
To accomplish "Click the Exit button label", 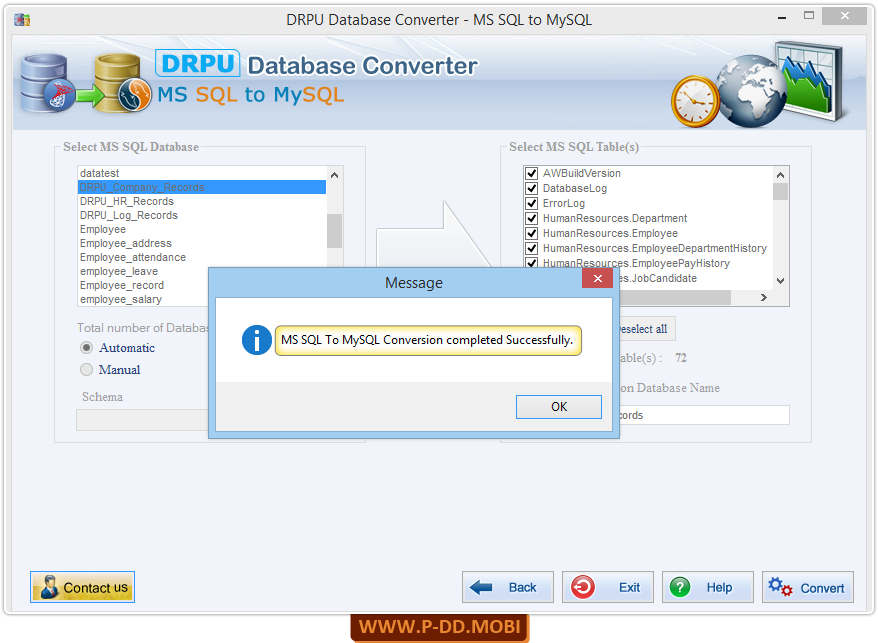I will (x=629, y=588).
